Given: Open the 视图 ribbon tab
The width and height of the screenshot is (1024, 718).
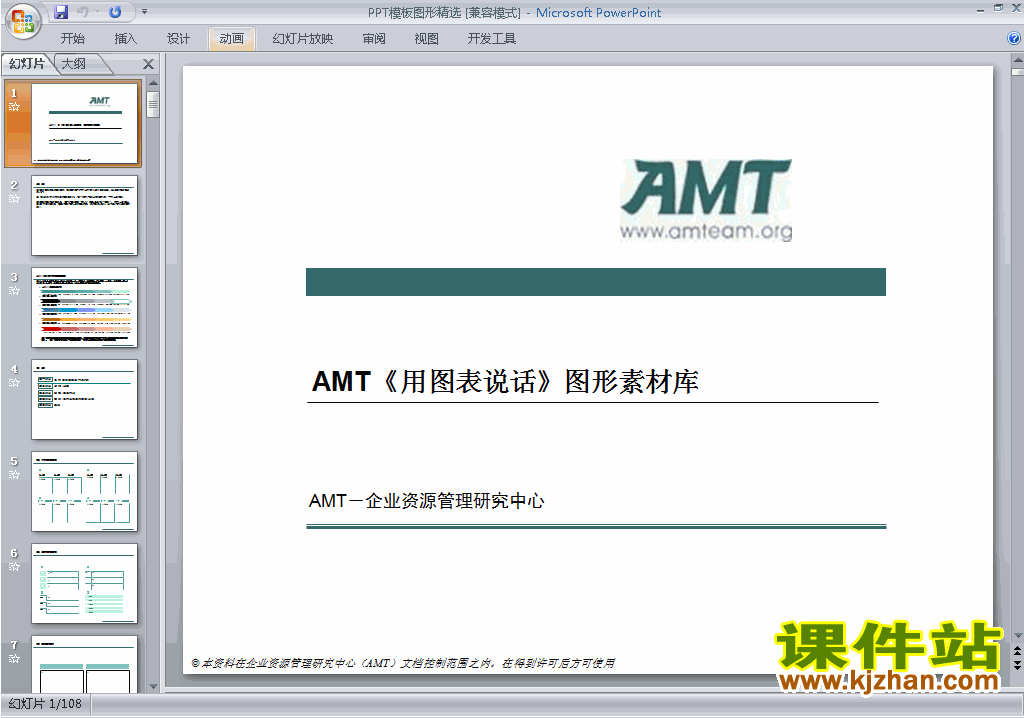Looking at the screenshot, I should click(x=426, y=39).
